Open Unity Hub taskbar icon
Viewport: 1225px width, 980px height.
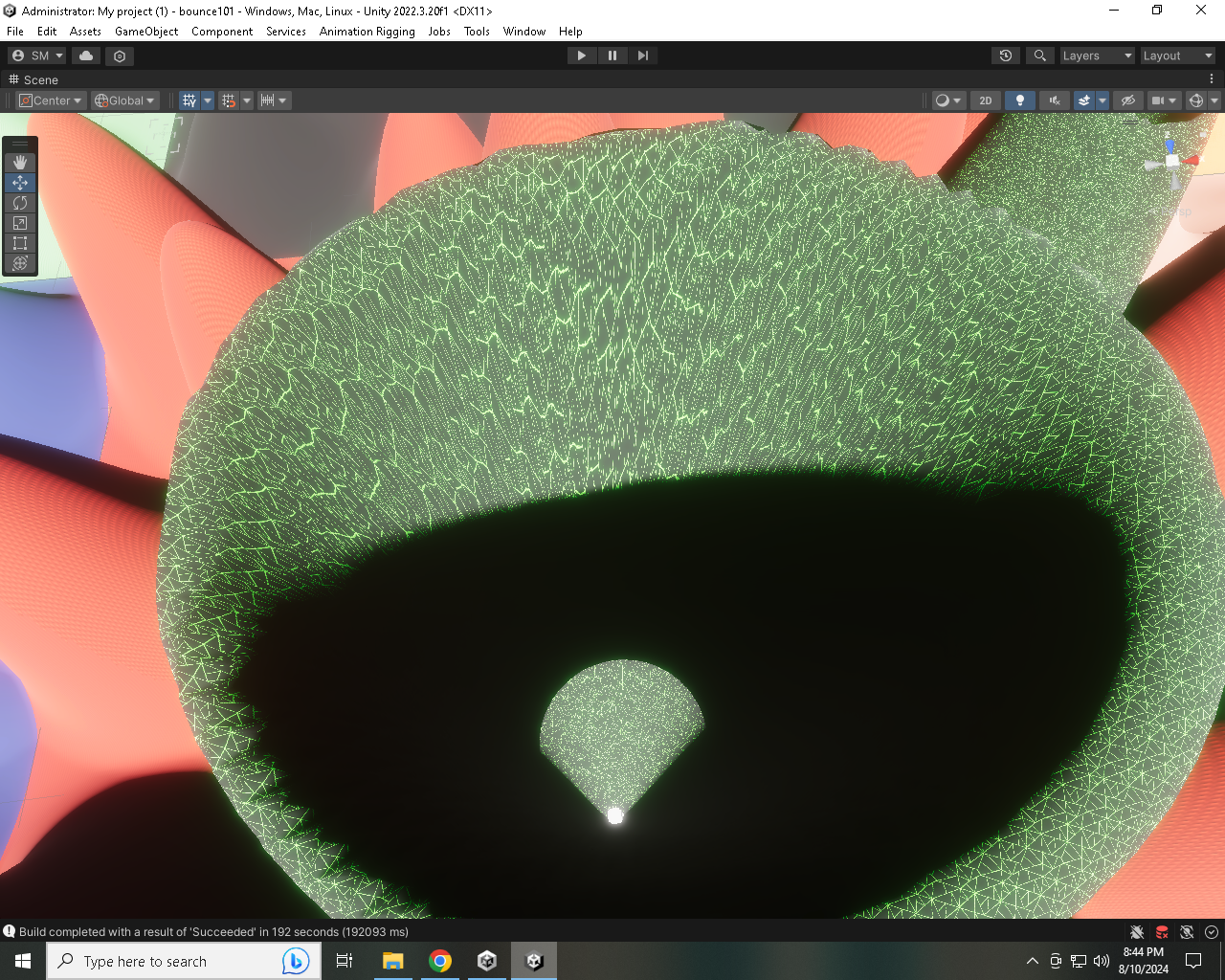point(487,961)
